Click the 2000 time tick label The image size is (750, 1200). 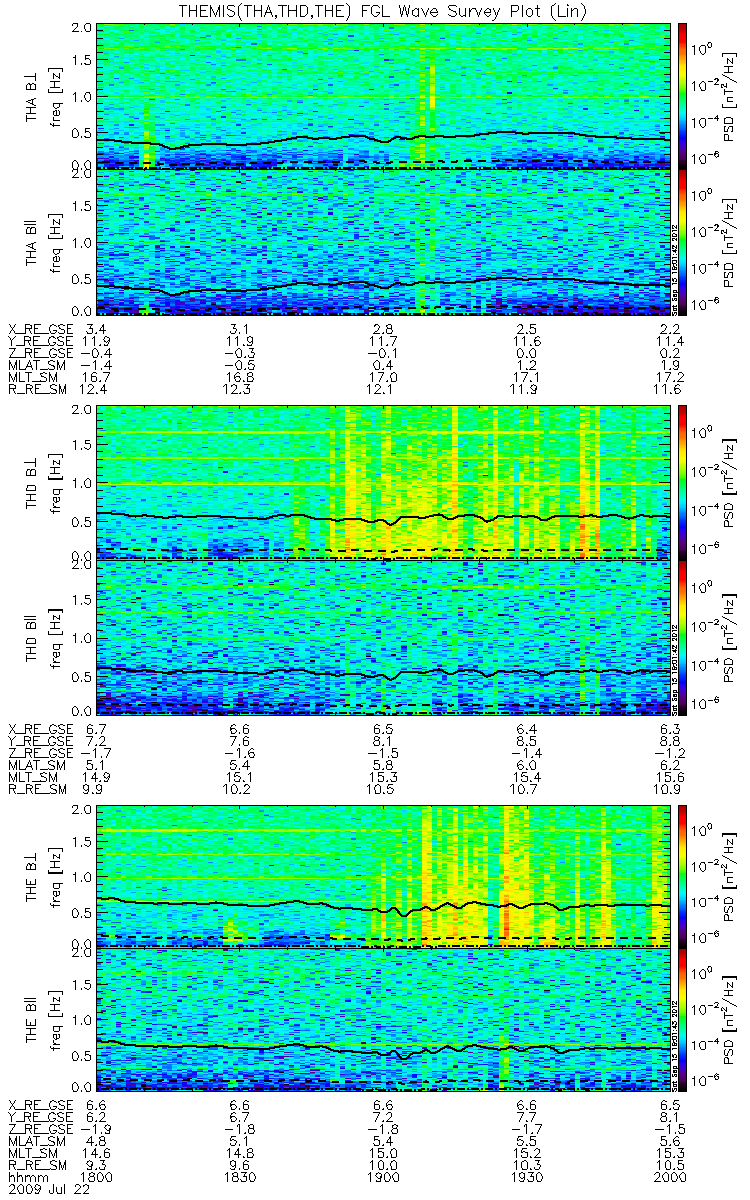[x=669, y=1178]
